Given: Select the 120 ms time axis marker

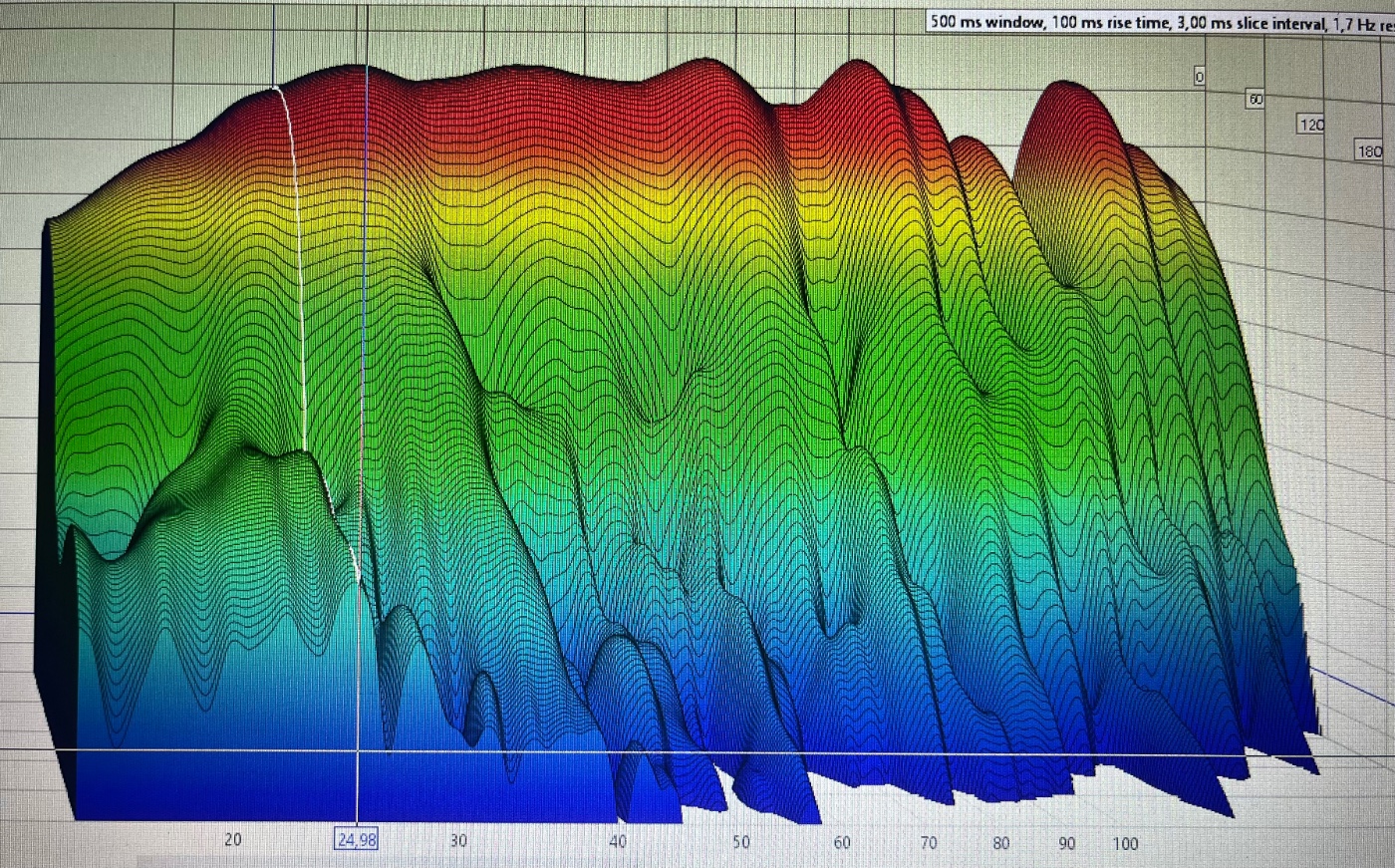Looking at the screenshot, I should (1312, 125).
